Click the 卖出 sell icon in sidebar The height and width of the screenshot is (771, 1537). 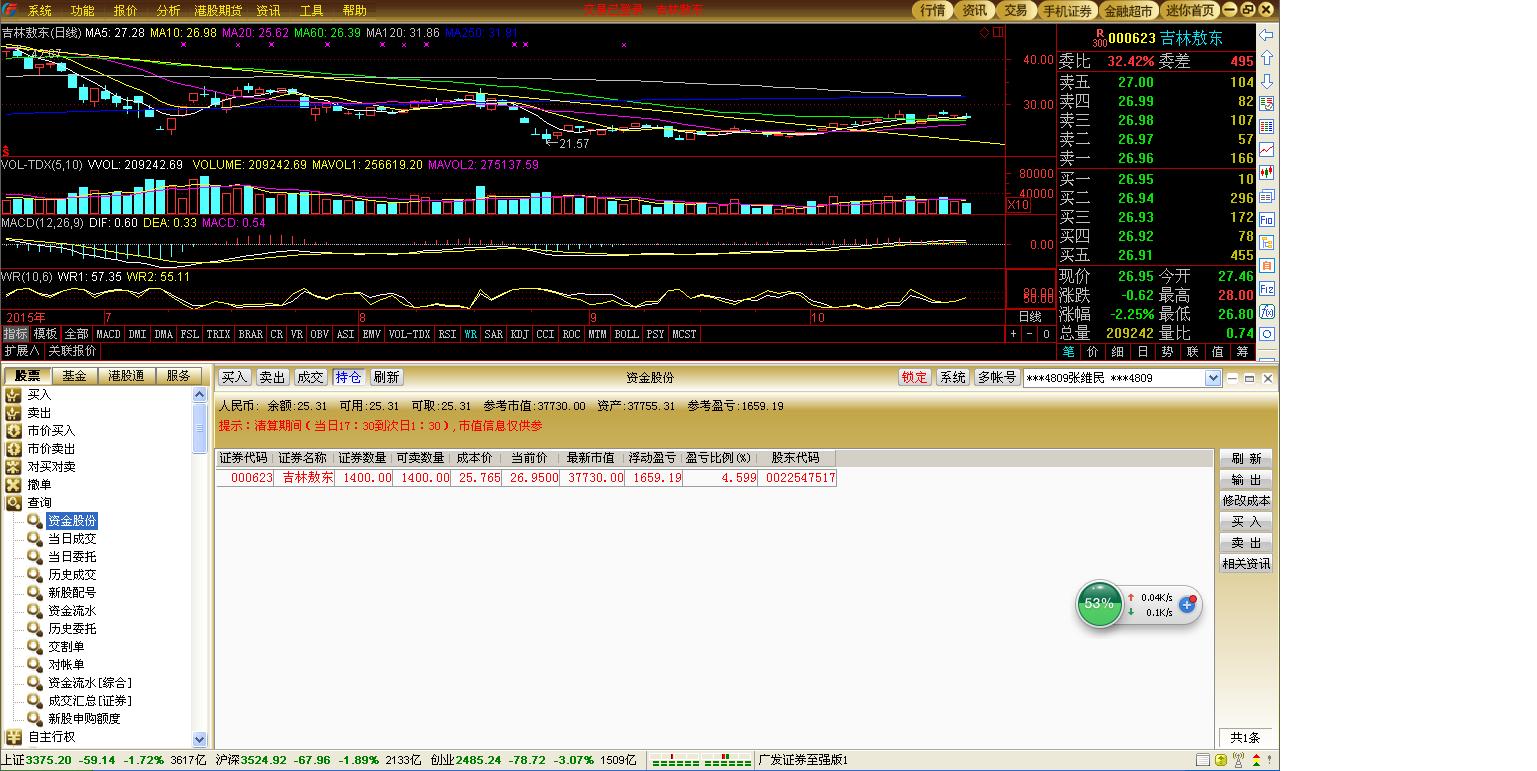tap(13, 413)
